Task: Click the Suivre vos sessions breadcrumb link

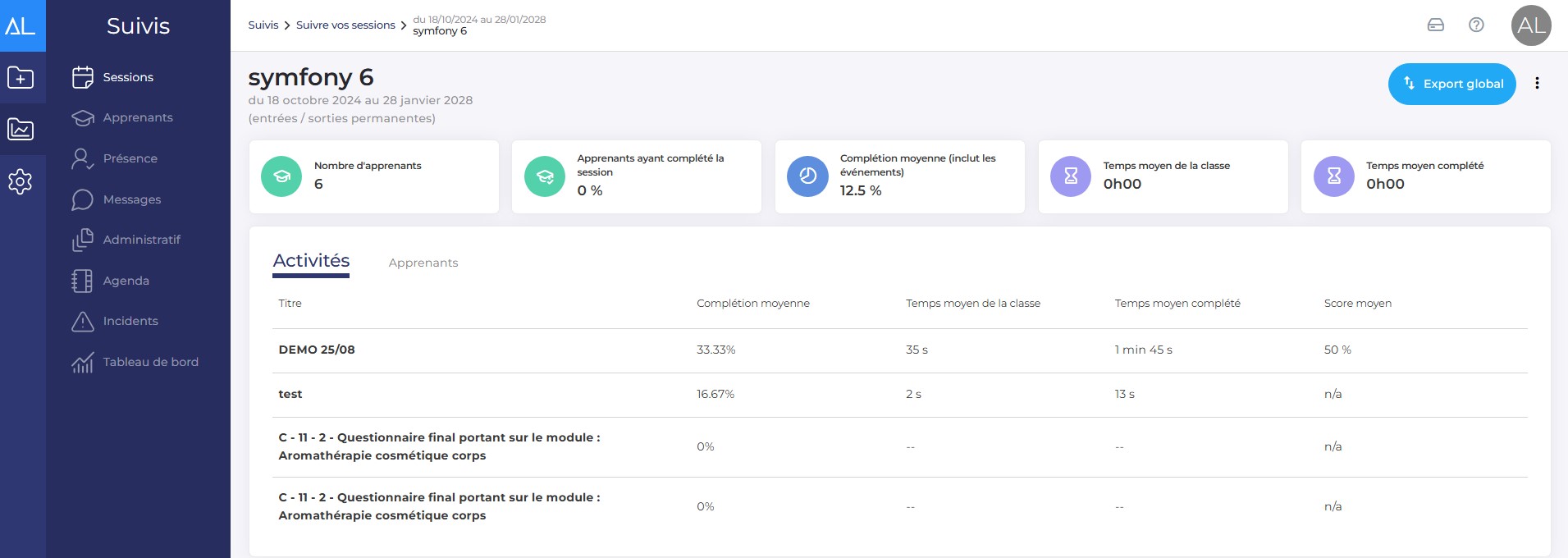Action: 345,25
